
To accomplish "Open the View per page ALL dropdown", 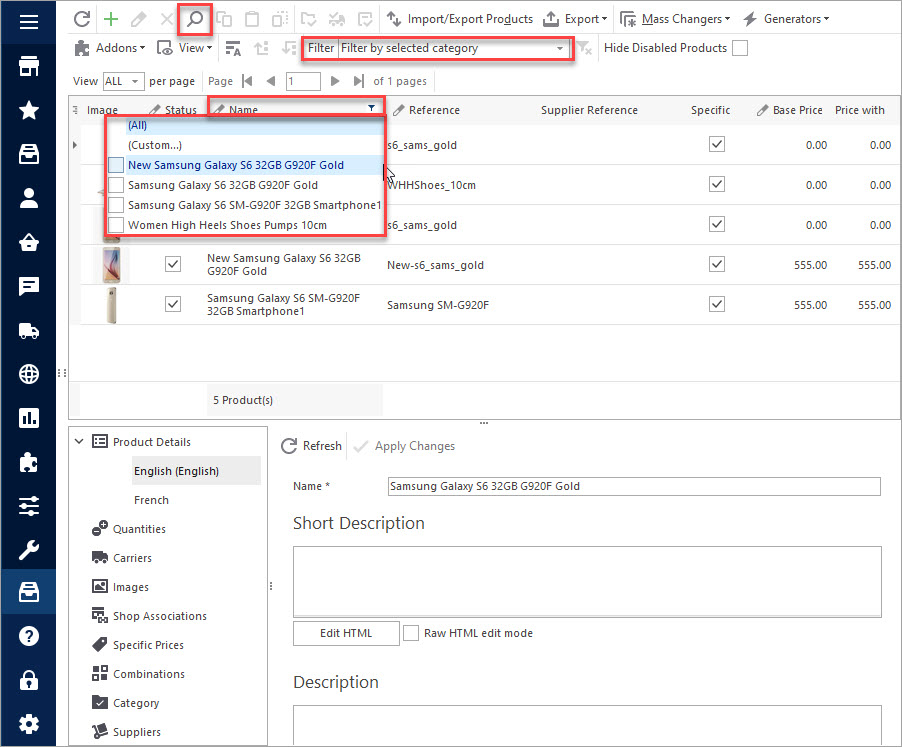I will point(123,81).
